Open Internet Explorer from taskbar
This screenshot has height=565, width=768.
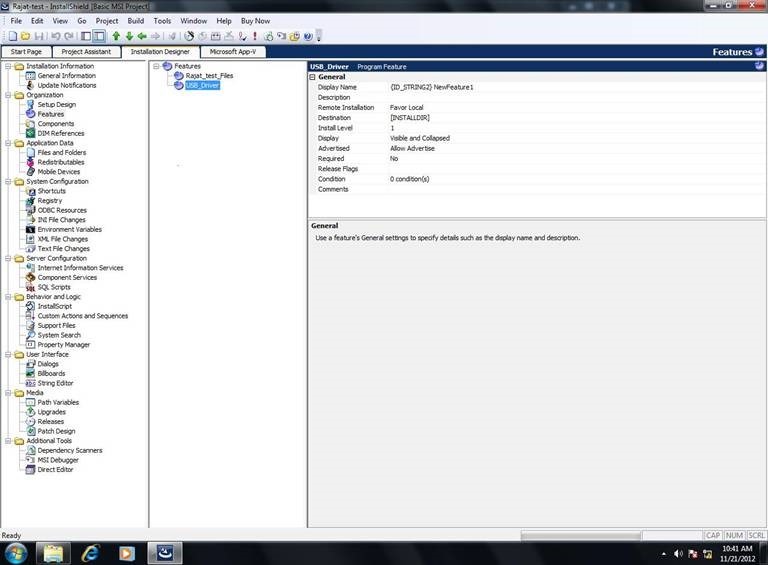click(90, 553)
